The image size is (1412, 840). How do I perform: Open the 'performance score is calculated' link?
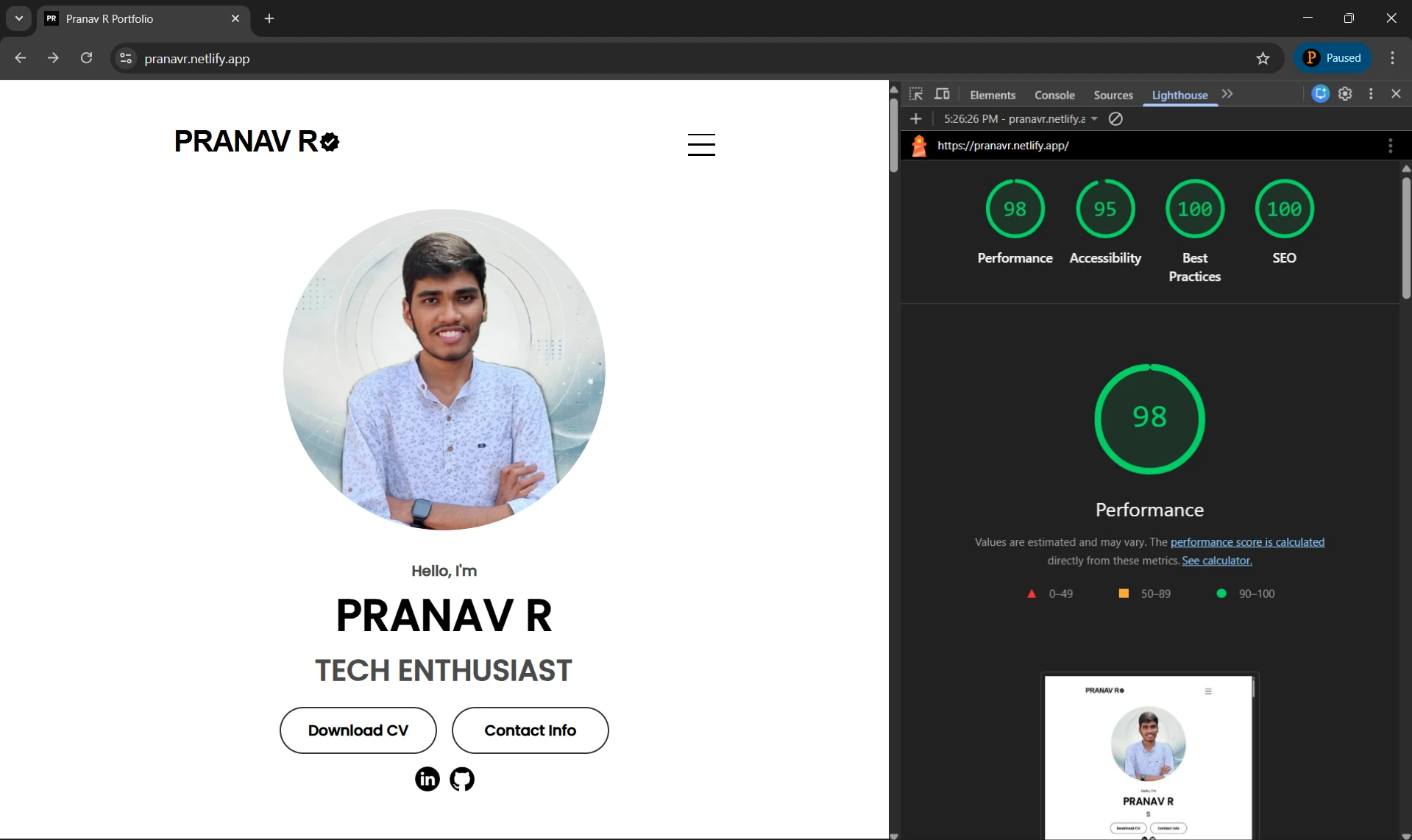point(1247,542)
